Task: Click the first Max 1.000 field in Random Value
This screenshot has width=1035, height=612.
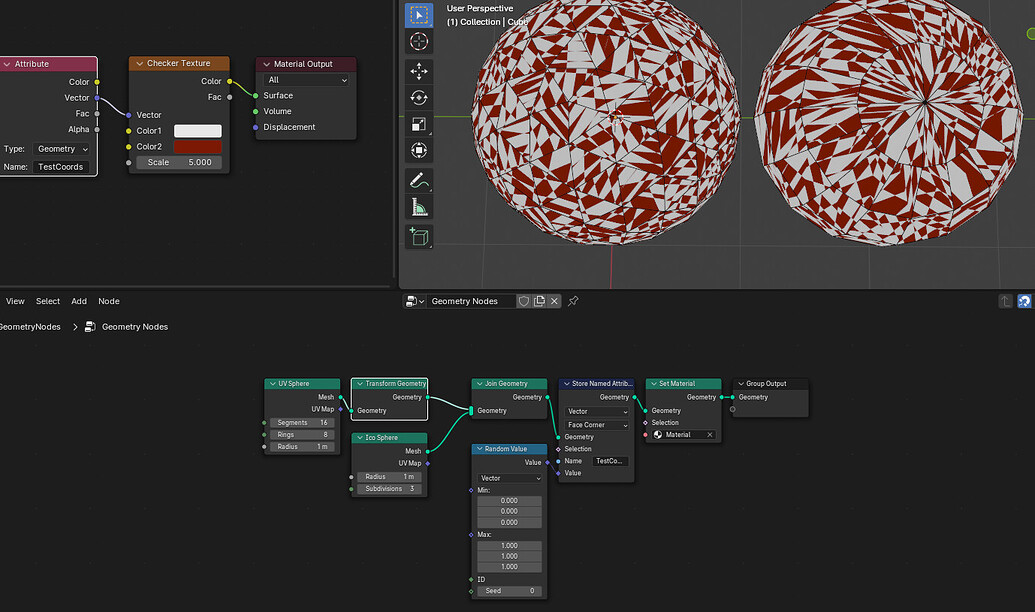Action: tap(509, 546)
